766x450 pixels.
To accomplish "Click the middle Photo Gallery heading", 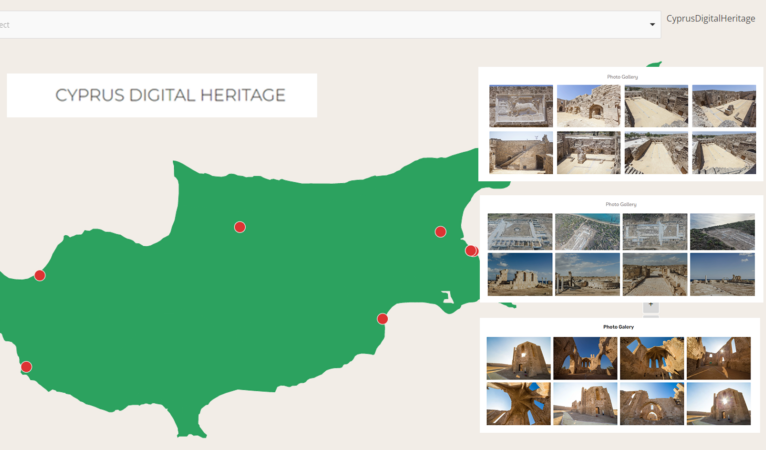I will (x=621, y=204).
